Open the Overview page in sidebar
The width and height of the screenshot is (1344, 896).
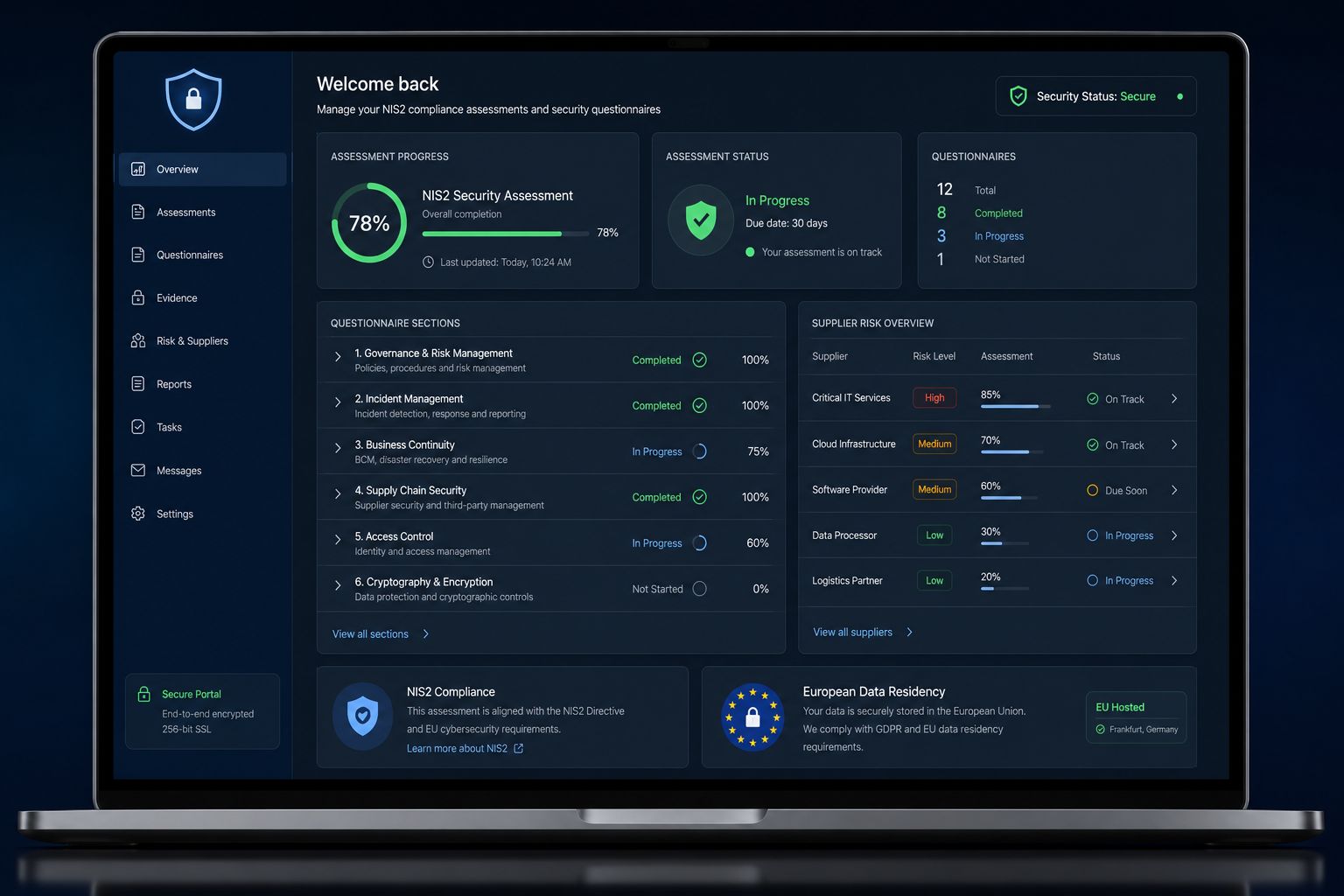pyautogui.click(x=202, y=169)
